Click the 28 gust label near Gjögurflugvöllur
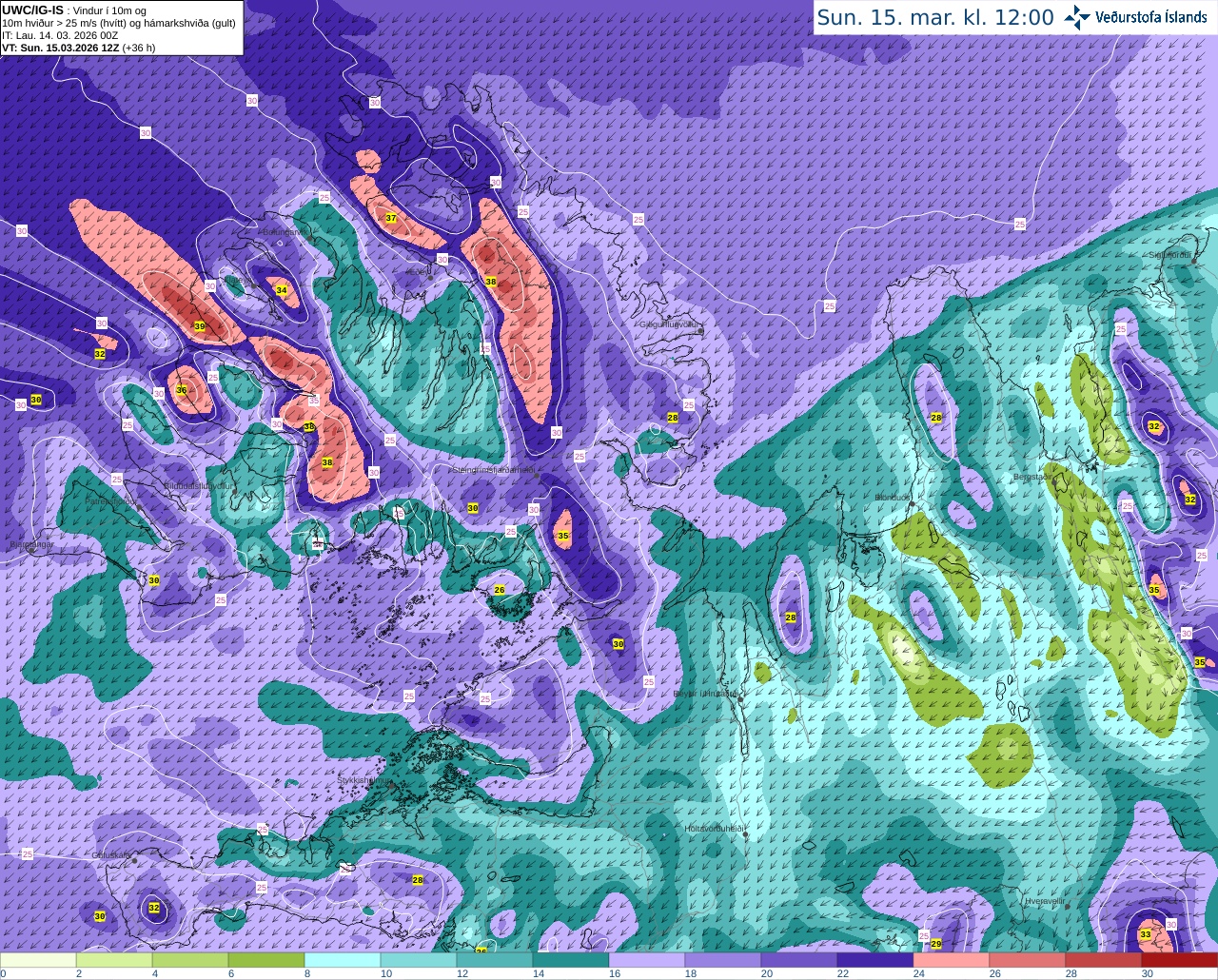Screen dimensions: 1218x980 [x=673, y=418]
